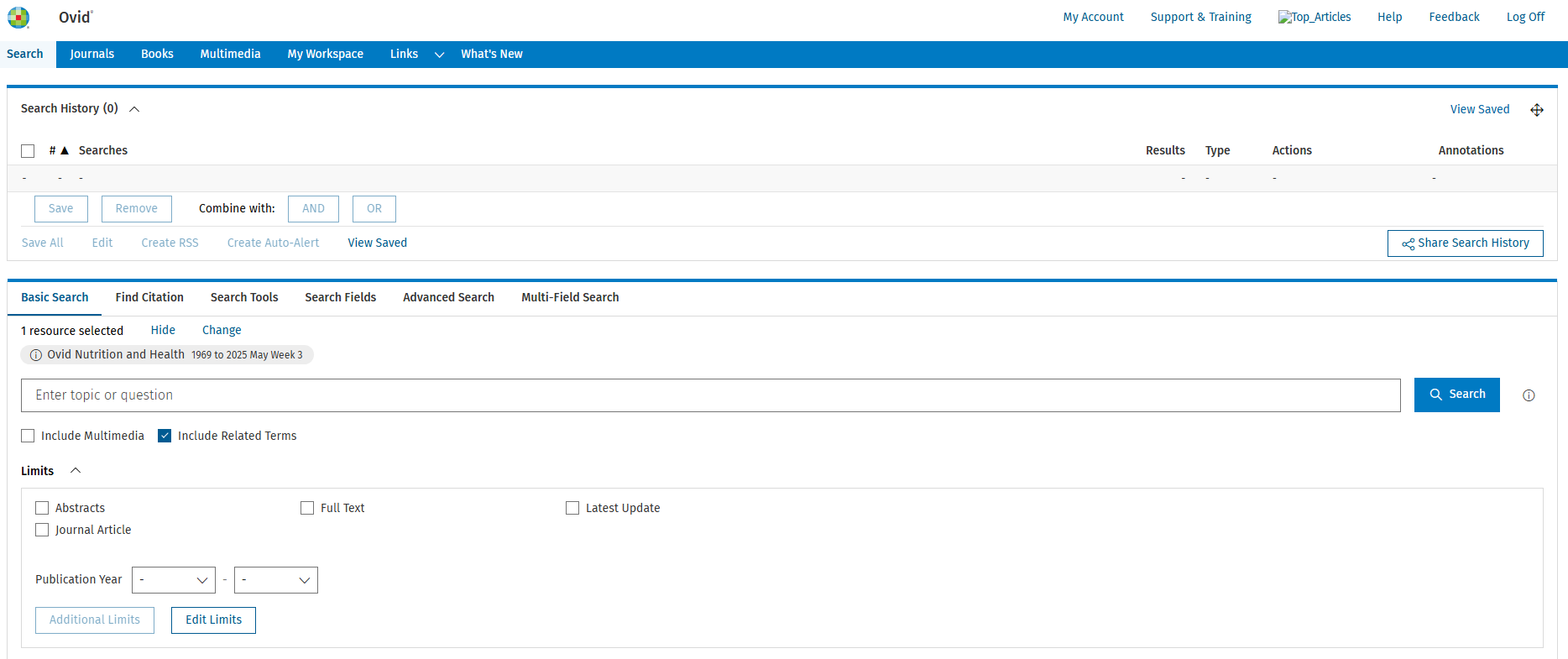Click Share Search History button
The width and height of the screenshot is (1568, 659).
pyautogui.click(x=1465, y=243)
